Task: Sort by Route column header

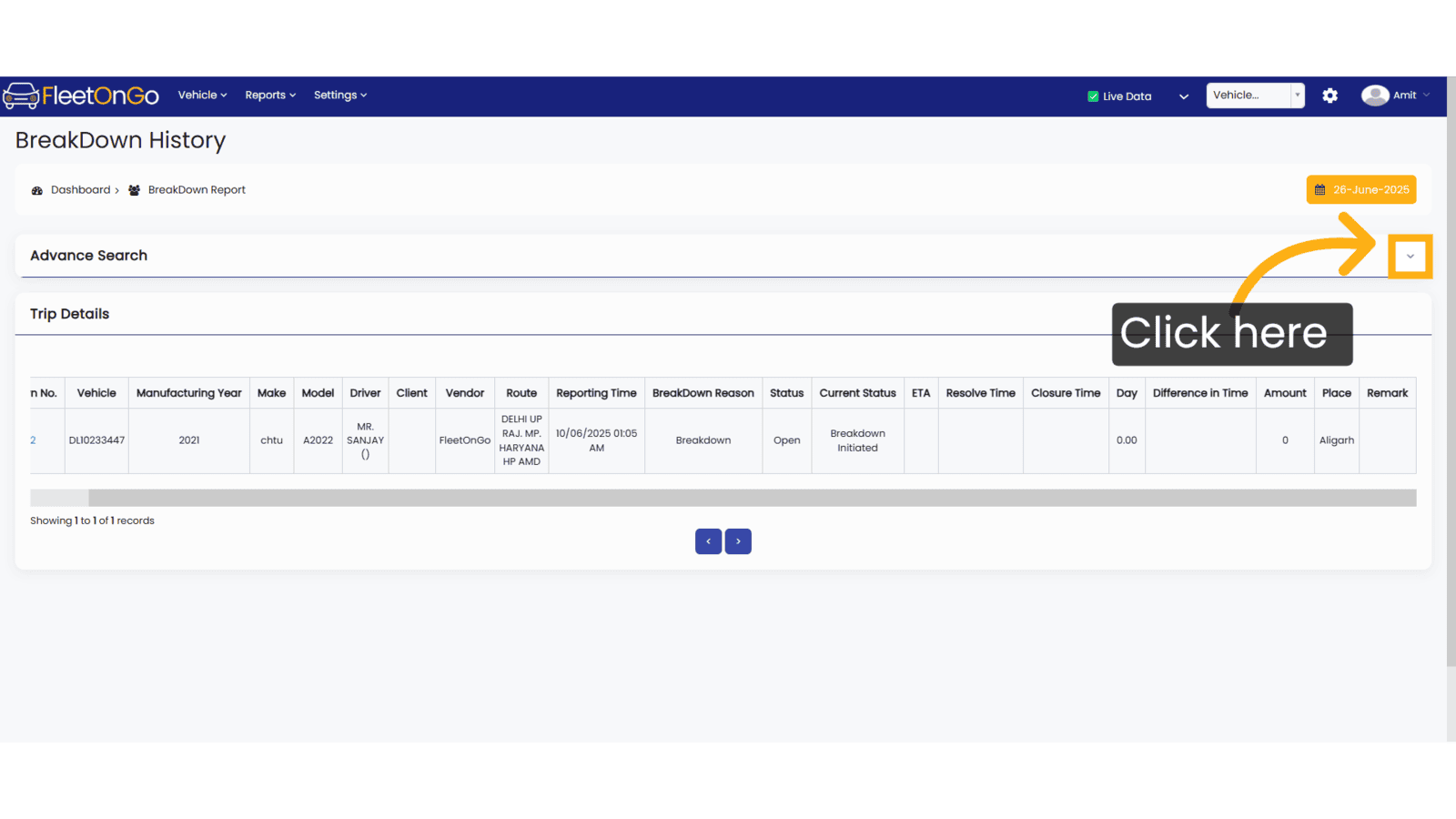Action: pyautogui.click(x=521, y=393)
